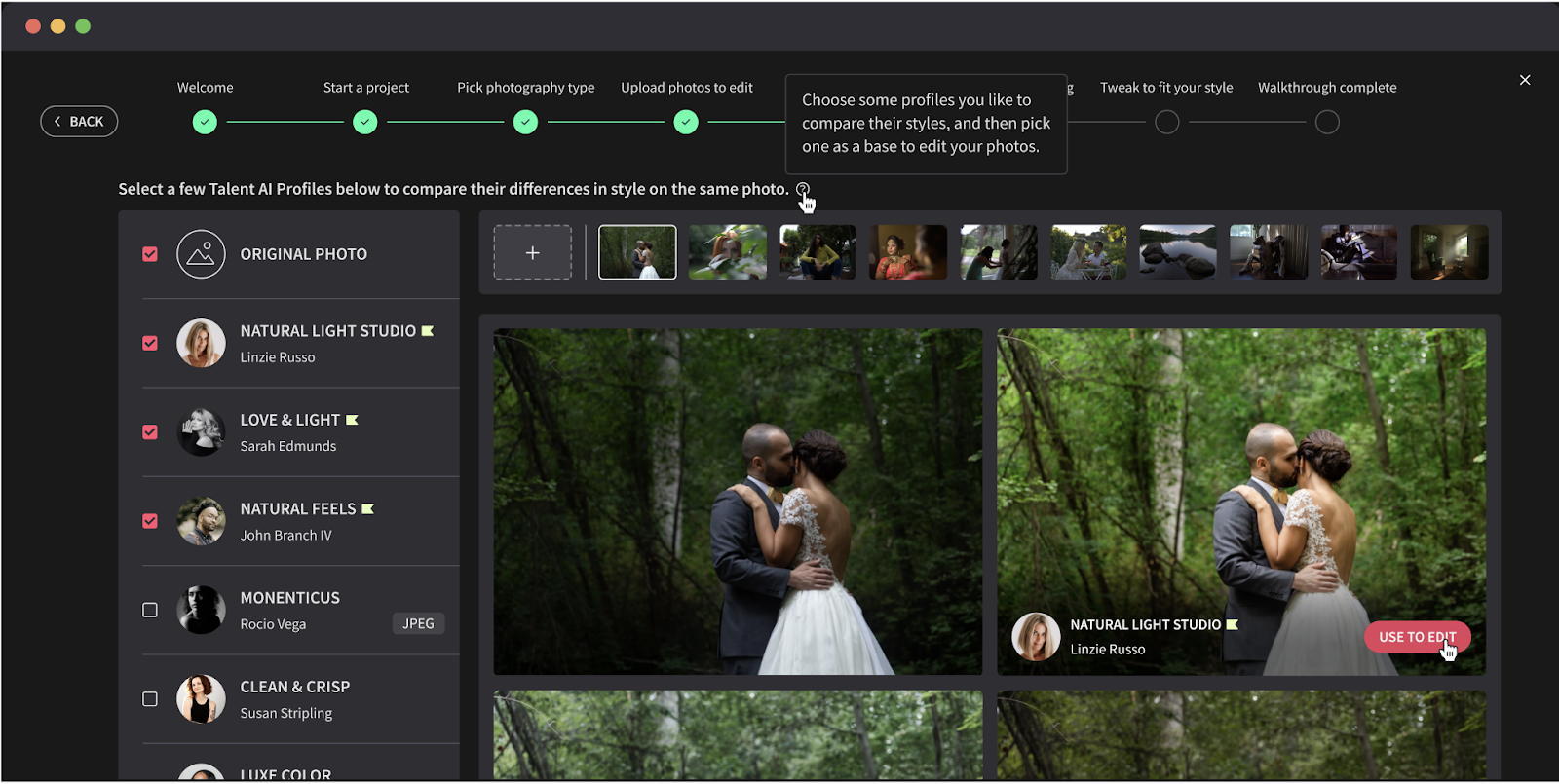The width and height of the screenshot is (1559, 784).
Task: Click the original photo preview image
Action: point(738,502)
